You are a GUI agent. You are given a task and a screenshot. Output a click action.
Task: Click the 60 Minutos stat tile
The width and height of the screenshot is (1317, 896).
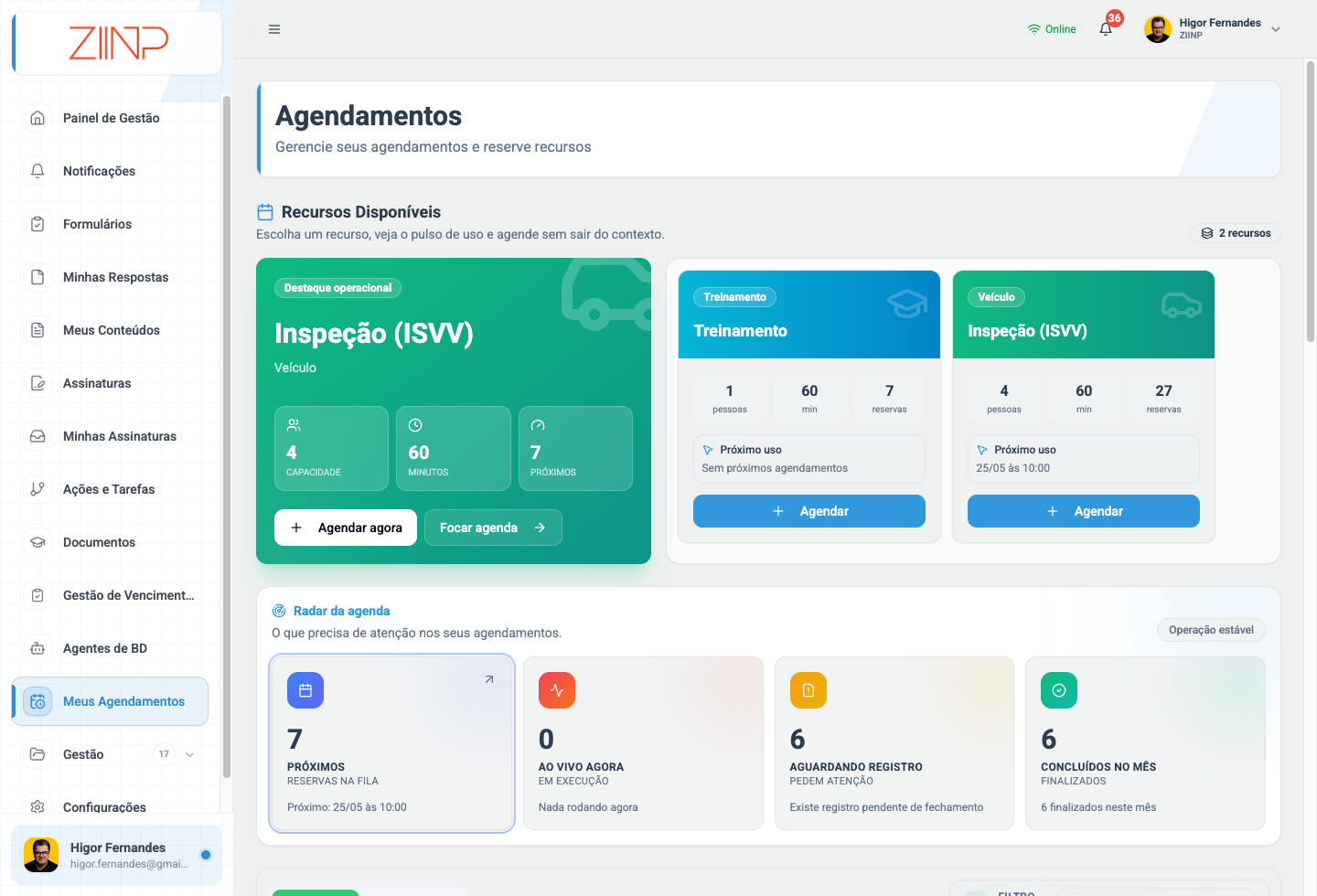tap(454, 448)
